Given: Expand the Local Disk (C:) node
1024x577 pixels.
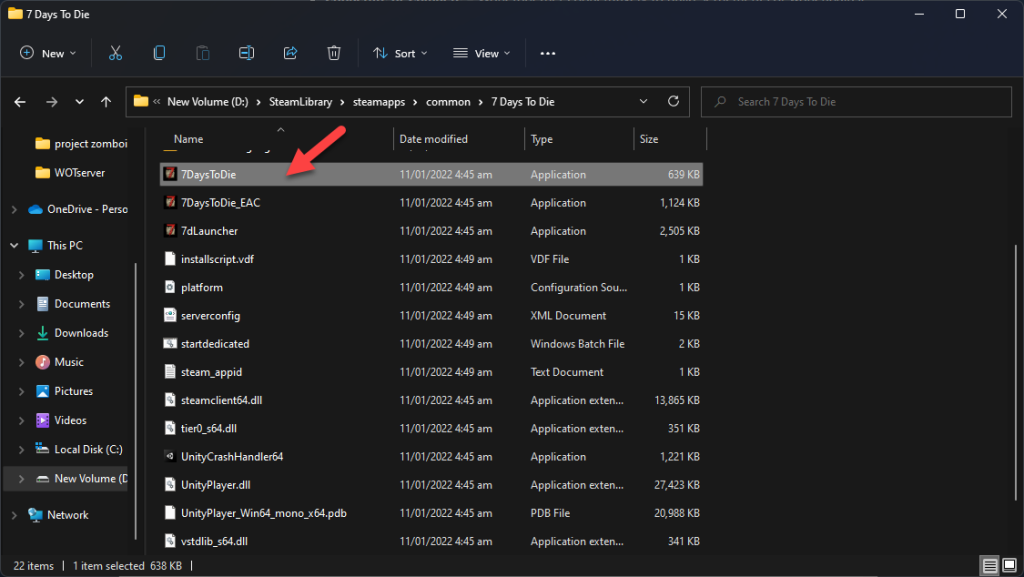Looking at the screenshot, I should pos(22,450).
